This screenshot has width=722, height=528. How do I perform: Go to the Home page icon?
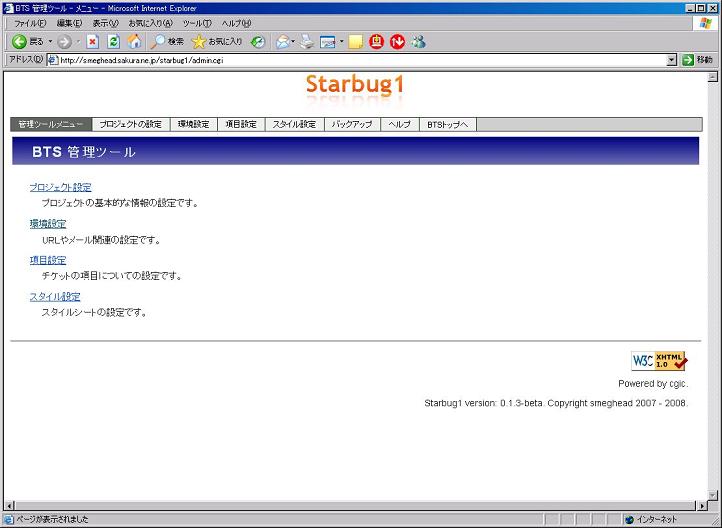[x=134, y=42]
